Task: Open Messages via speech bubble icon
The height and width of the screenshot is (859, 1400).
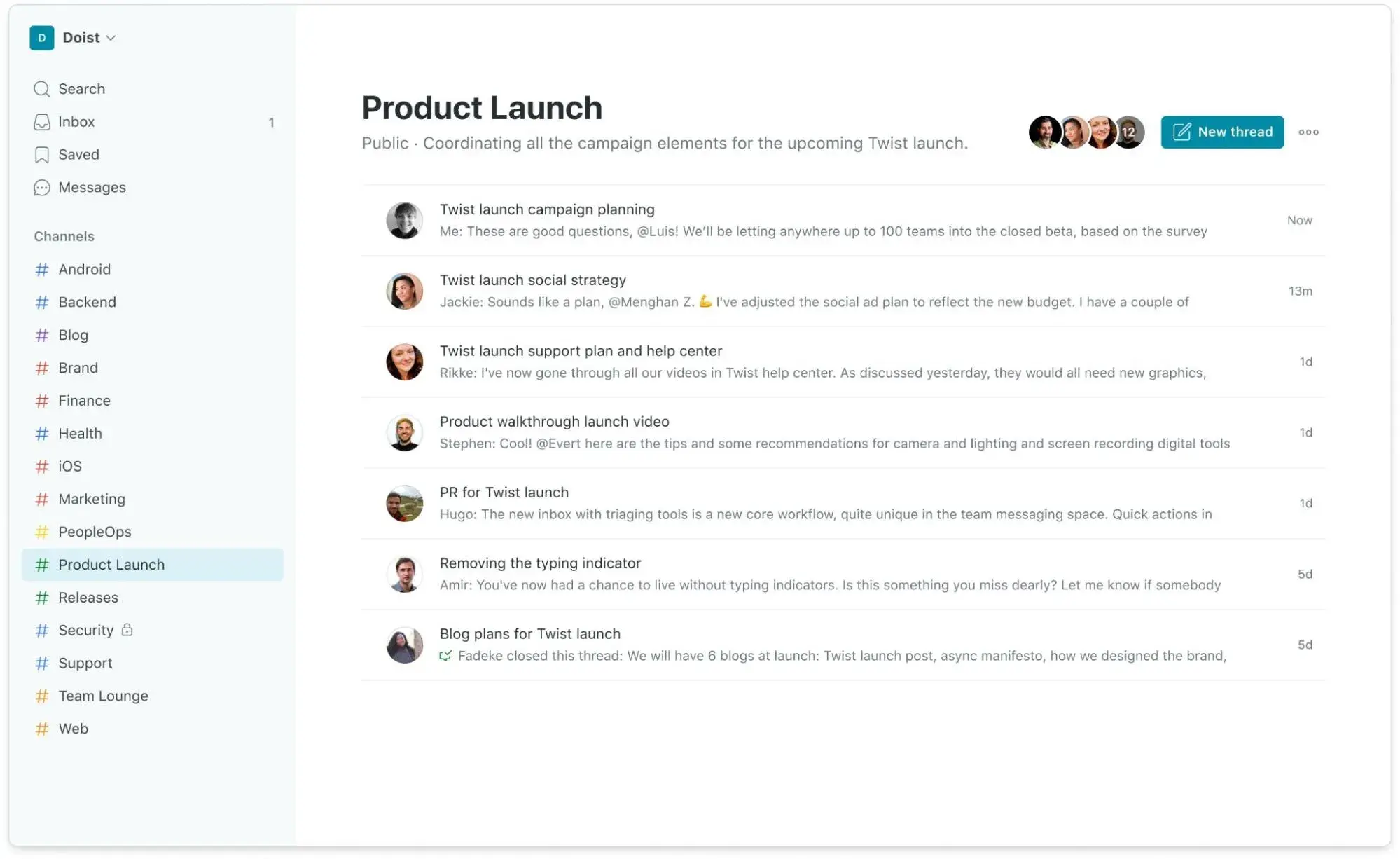Action: 42,187
